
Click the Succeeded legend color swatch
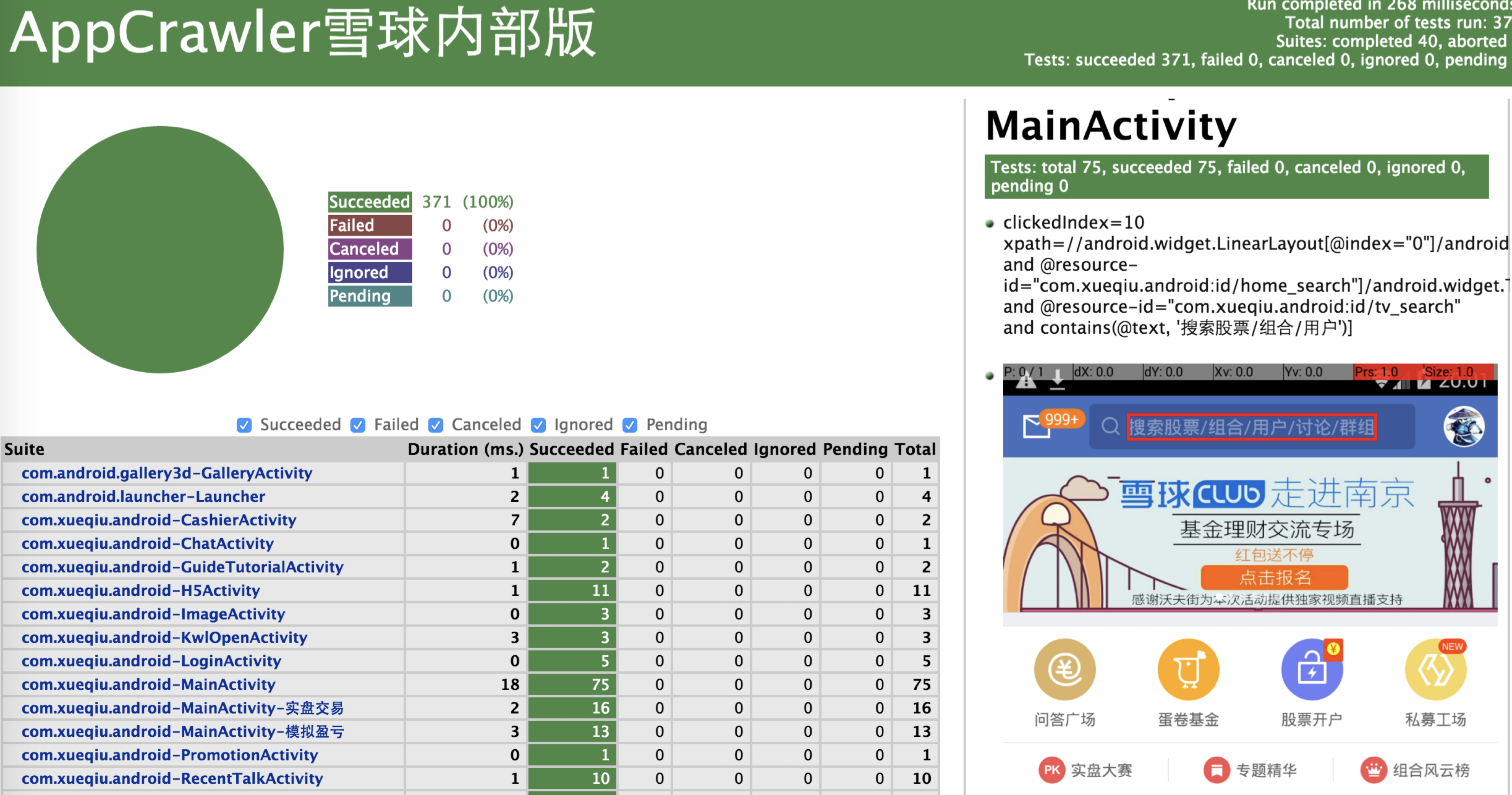[x=370, y=202]
